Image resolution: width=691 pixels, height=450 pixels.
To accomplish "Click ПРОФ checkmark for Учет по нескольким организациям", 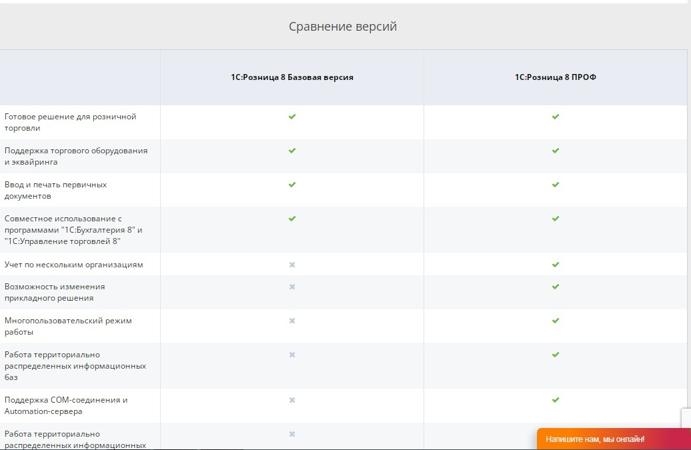I will tap(556, 265).
